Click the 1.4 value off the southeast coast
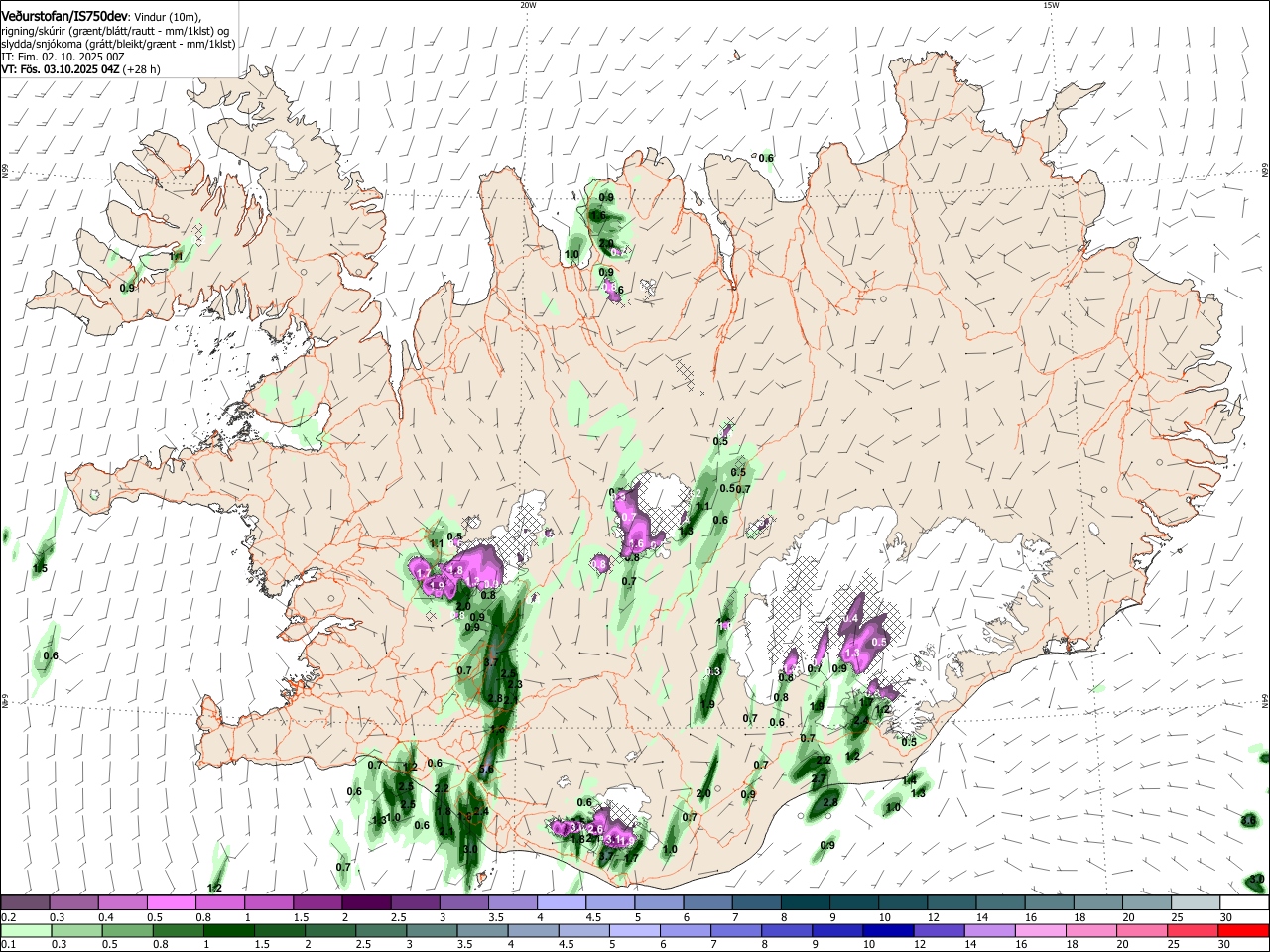The height and width of the screenshot is (952, 1270). [910, 780]
